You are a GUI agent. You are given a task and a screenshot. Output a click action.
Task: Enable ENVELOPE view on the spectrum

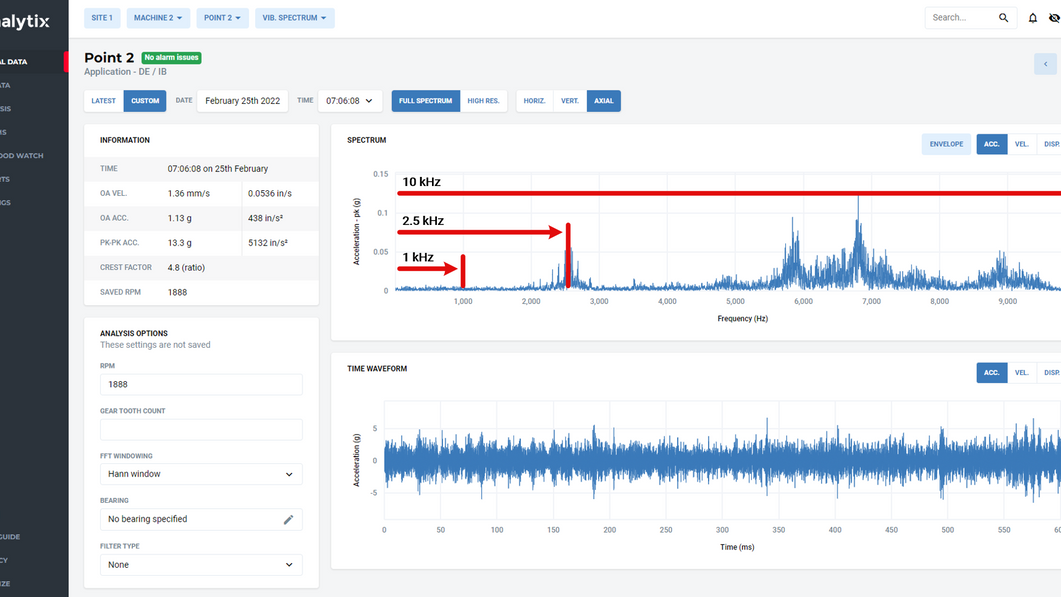[946, 143]
